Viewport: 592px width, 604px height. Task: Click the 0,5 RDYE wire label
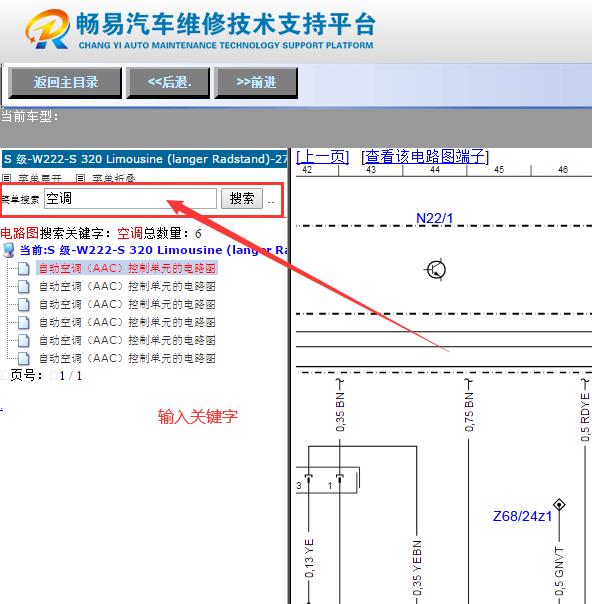pos(585,417)
